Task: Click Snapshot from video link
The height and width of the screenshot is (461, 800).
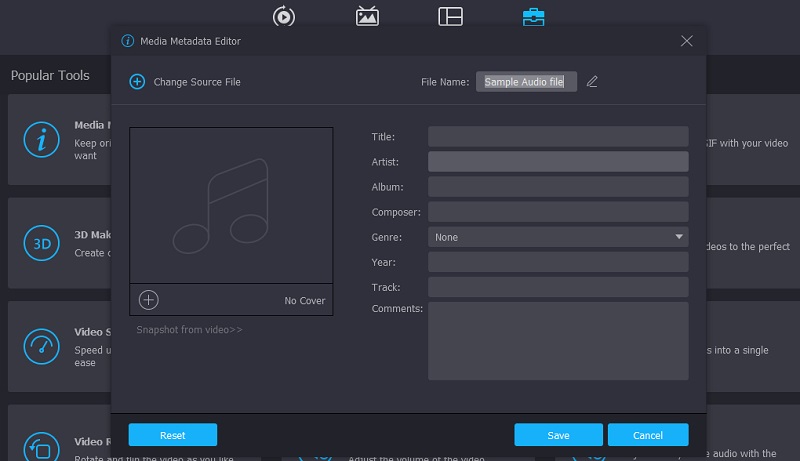Action: 189,330
